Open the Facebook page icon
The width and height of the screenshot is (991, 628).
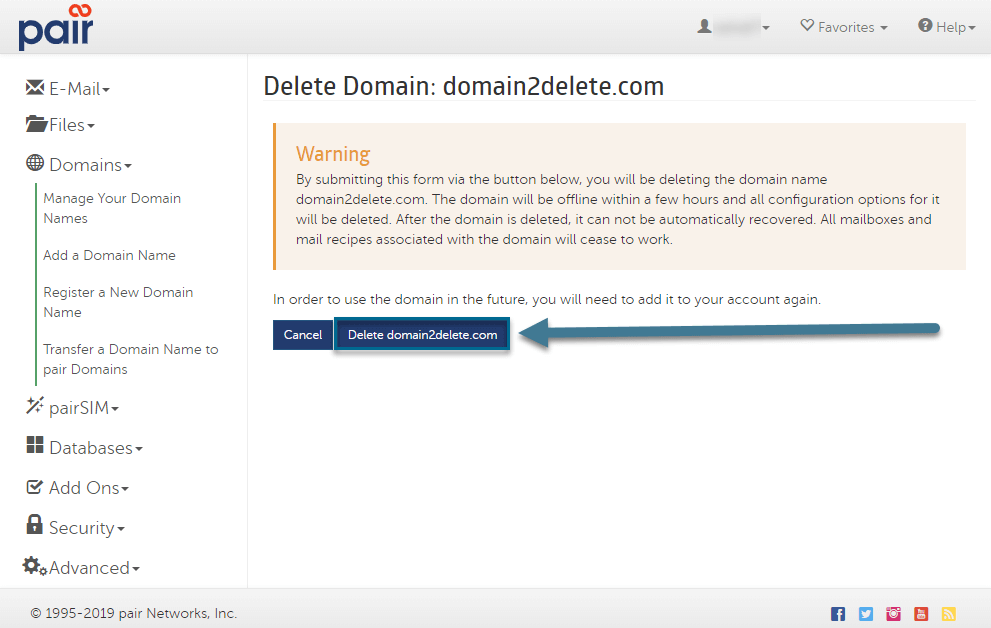click(838, 614)
